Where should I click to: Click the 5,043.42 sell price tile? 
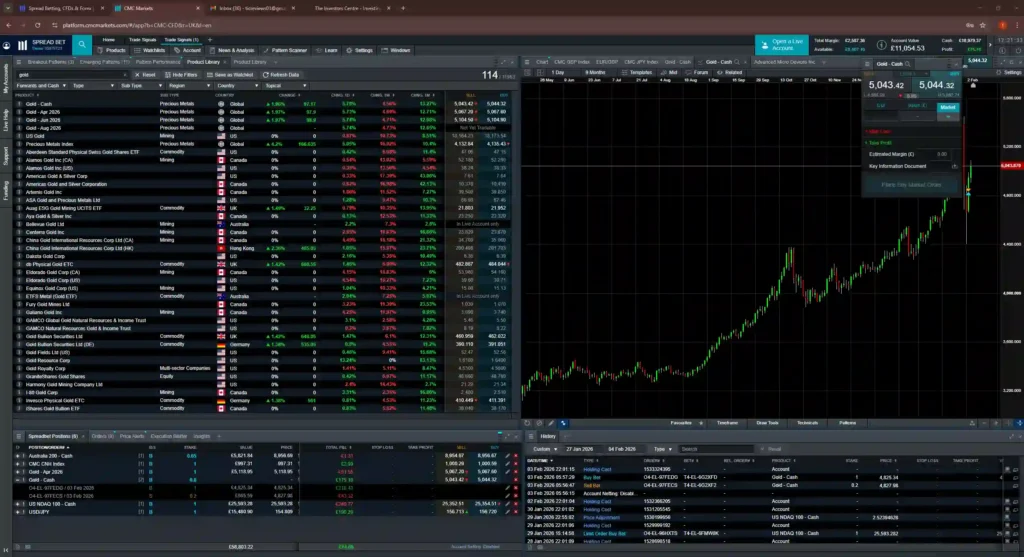click(886, 86)
